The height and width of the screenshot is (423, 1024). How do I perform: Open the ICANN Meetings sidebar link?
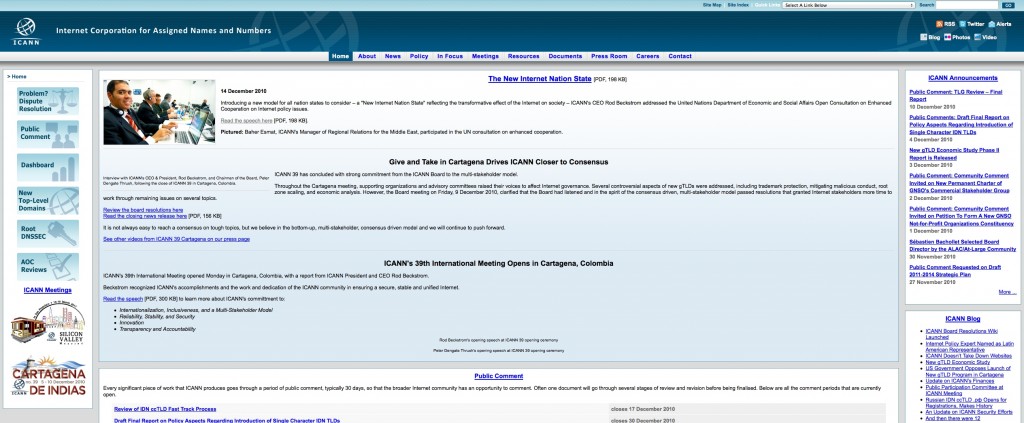point(48,290)
